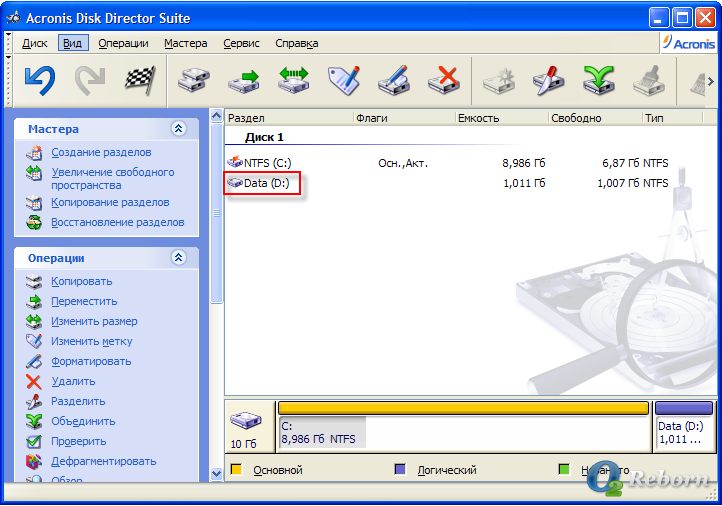The height and width of the screenshot is (506, 722).
Task: Click Проверить in Операции panel
Action: pos(79,442)
